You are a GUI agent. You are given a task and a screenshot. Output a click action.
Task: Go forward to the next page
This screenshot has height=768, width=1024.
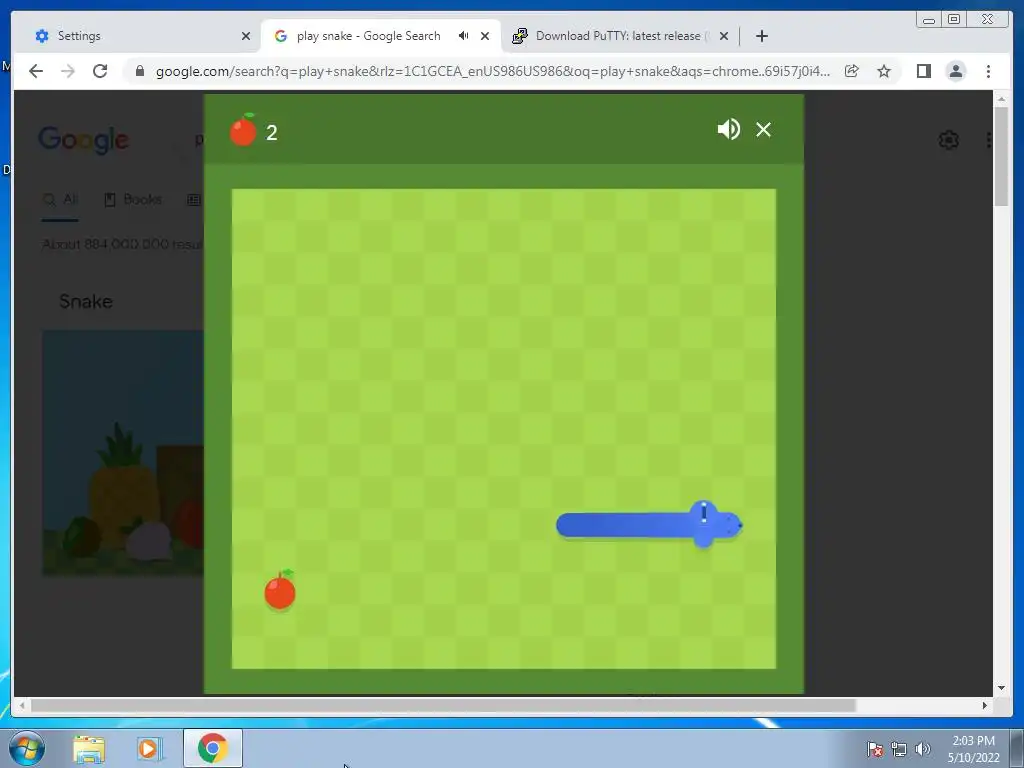[68, 71]
